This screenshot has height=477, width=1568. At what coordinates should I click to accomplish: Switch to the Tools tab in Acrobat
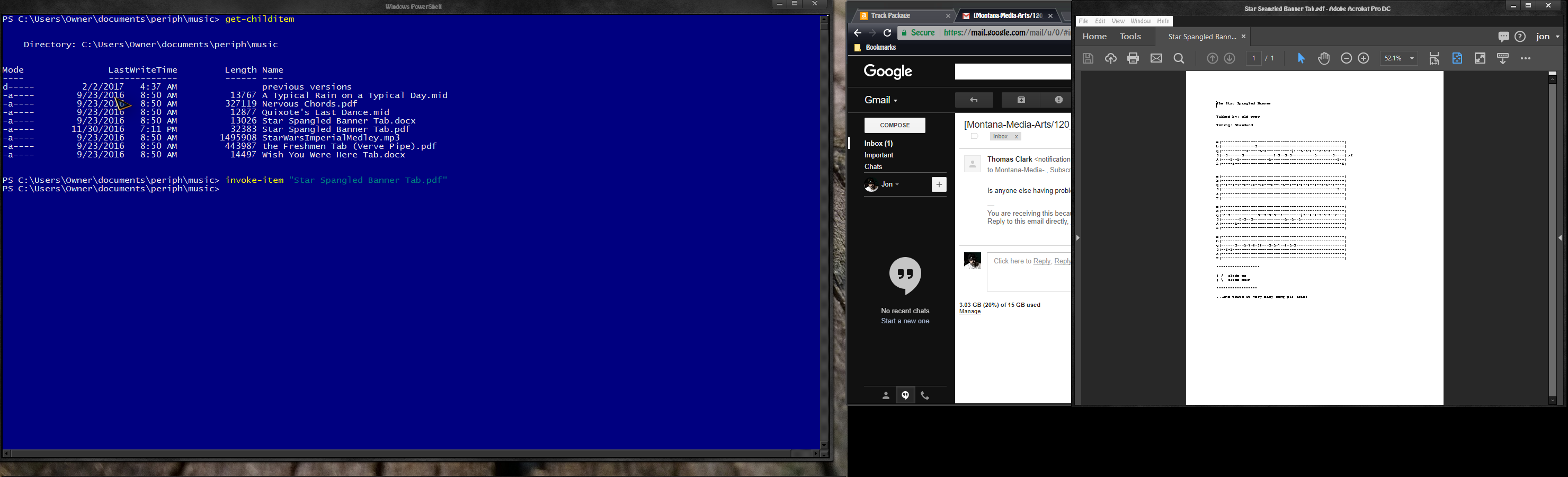(1130, 36)
